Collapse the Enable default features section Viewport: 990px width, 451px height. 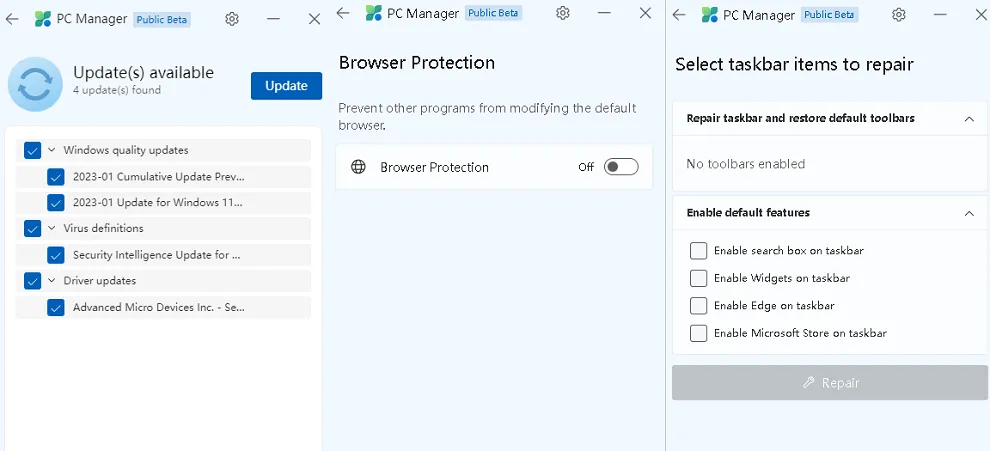coord(968,213)
